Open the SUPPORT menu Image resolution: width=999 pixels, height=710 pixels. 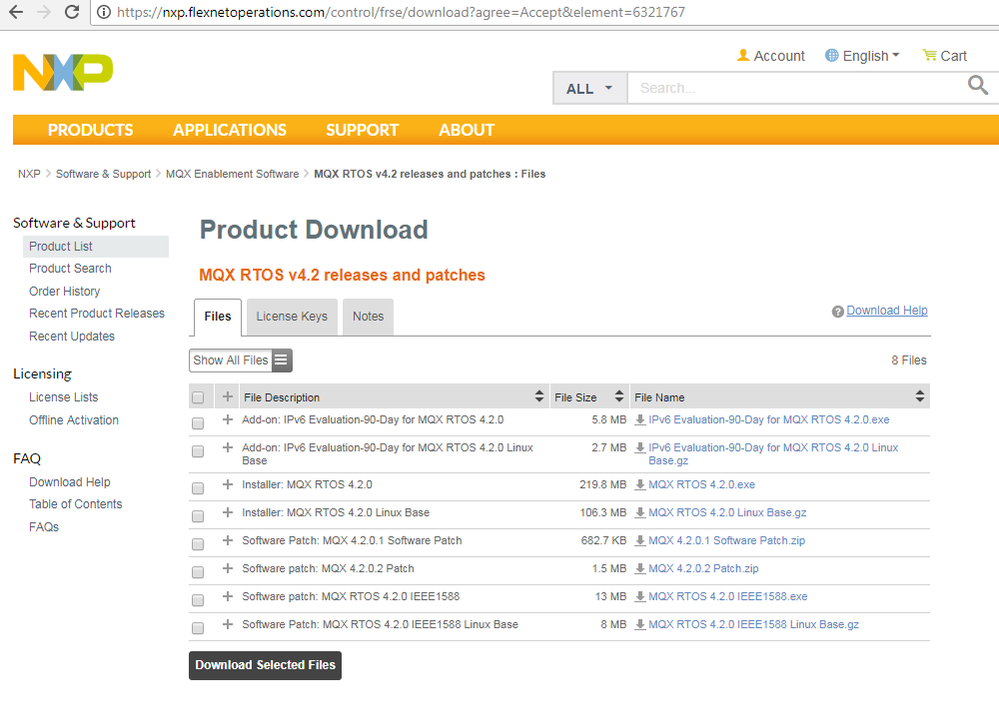click(362, 130)
